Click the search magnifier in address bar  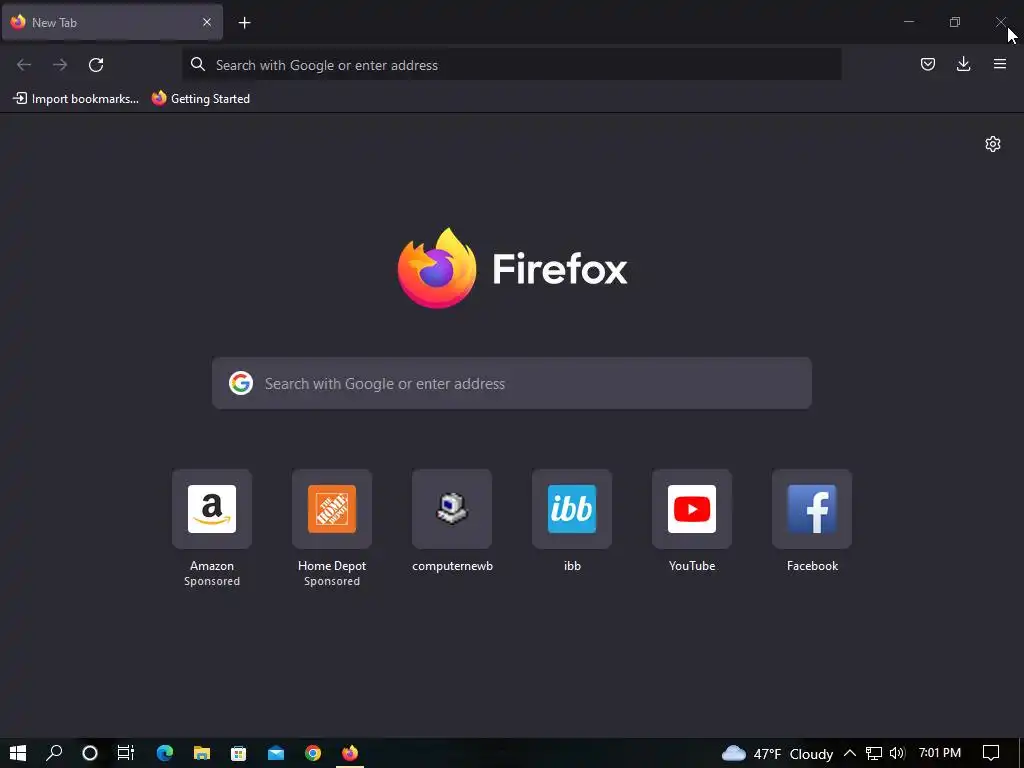(x=197, y=64)
